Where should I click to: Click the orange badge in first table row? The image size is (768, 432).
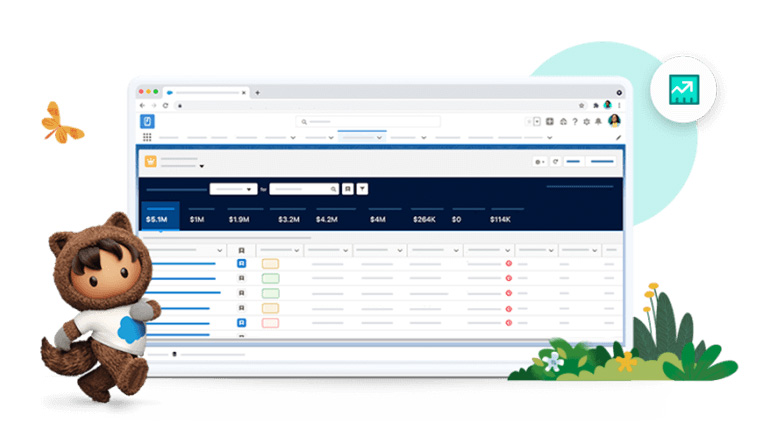270,263
